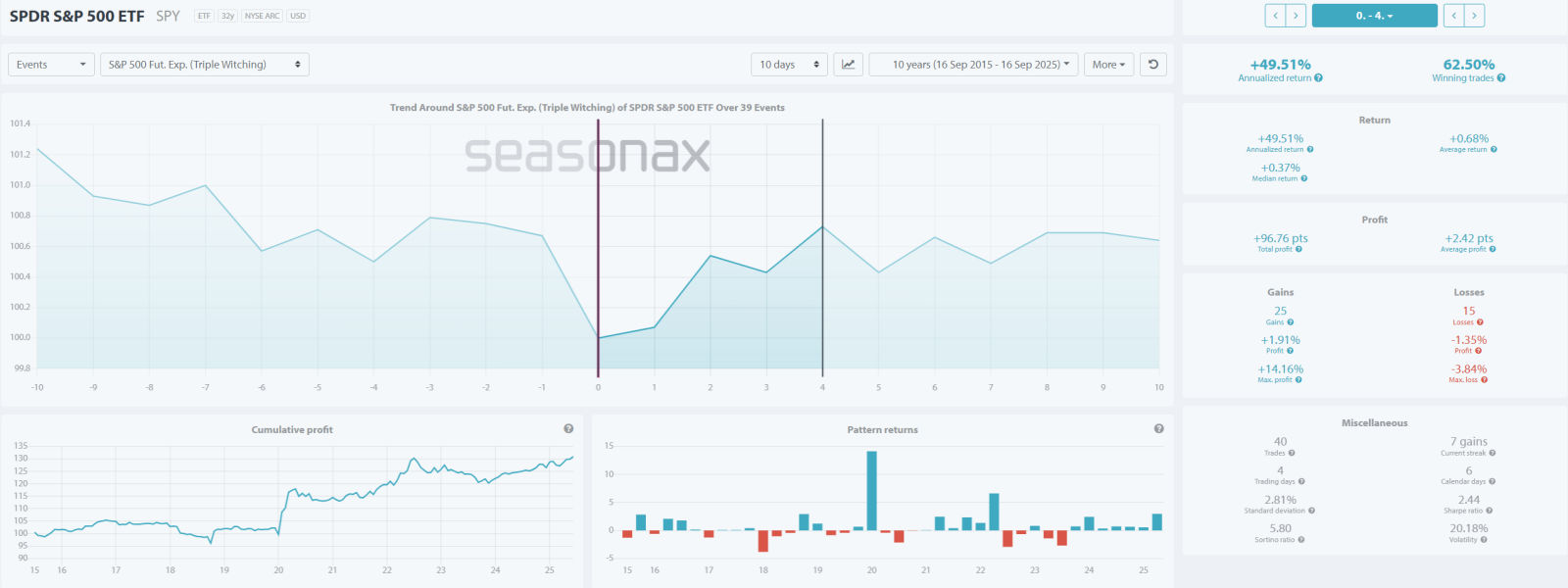Open help icon on Cumulative profit panel

point(568,429)
